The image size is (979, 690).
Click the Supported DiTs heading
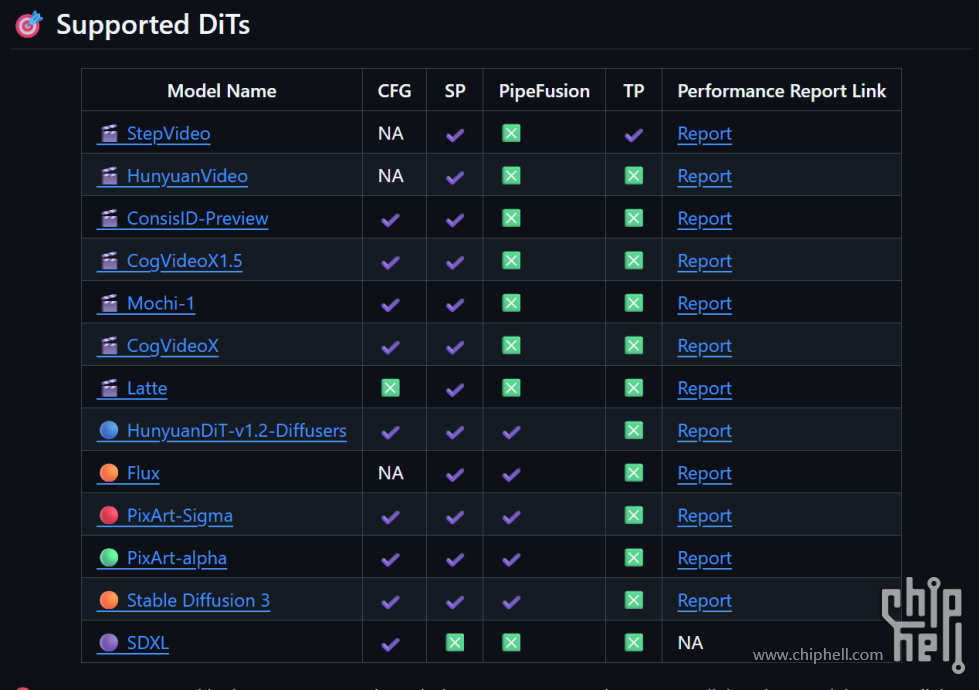tap(153, 25)
